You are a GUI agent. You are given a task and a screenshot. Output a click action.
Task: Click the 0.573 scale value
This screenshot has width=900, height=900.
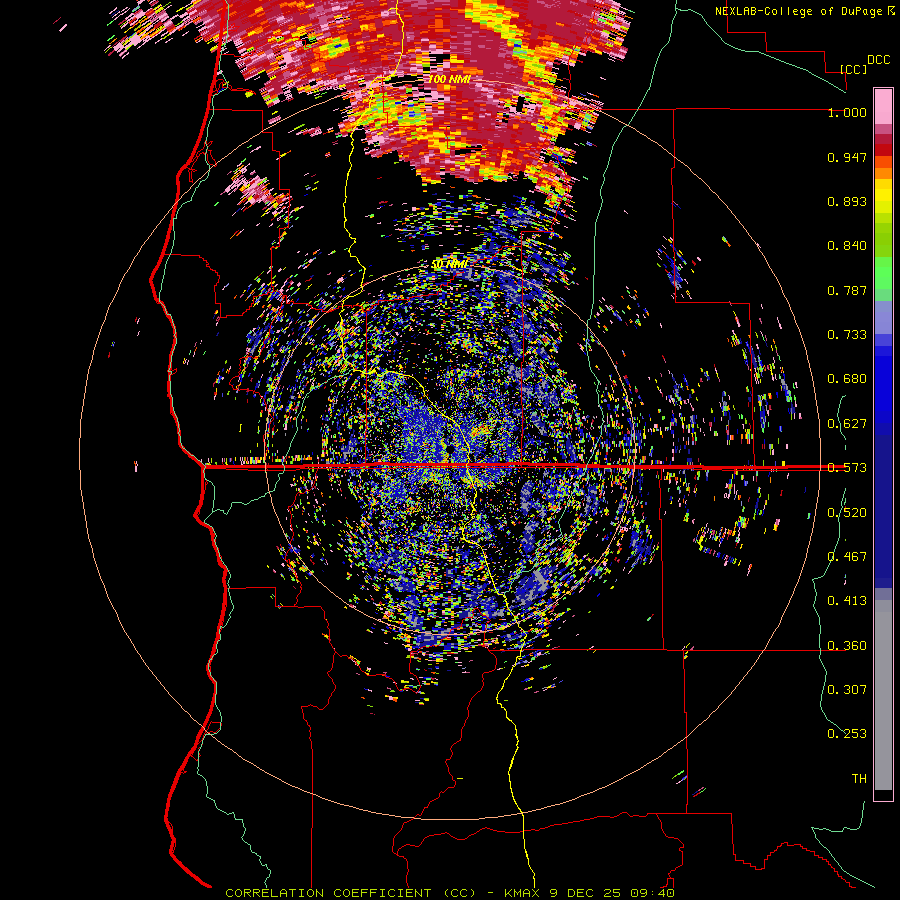pyautogui.click(x=847, y=468)
